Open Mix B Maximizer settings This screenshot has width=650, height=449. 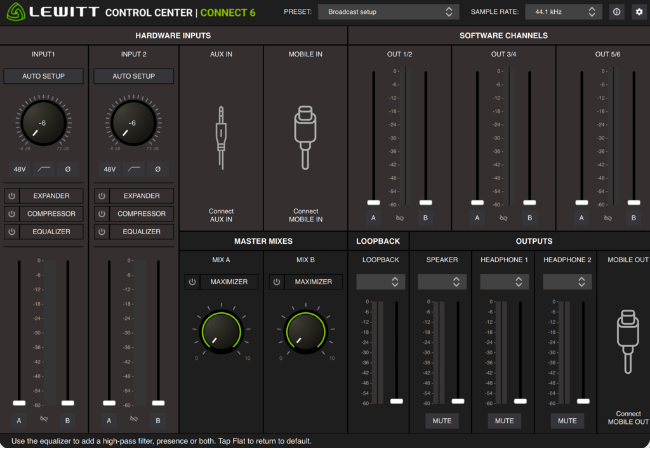313,282
